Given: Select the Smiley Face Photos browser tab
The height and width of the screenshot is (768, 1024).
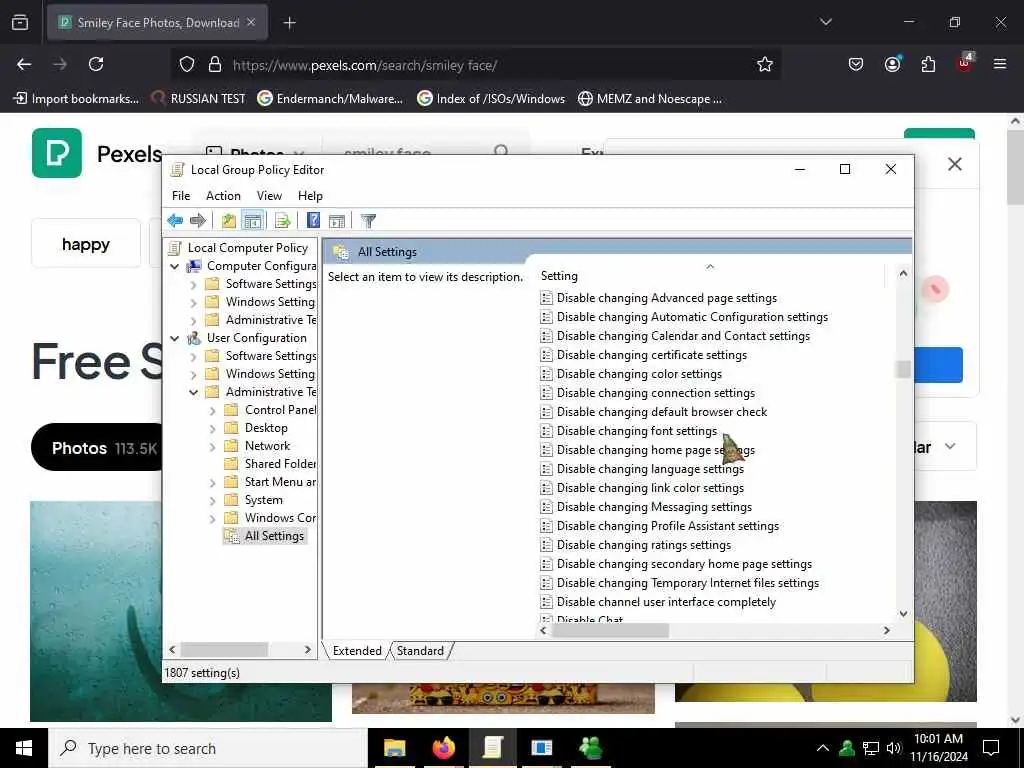Looking at the screenshot, I should pos(157,23).
